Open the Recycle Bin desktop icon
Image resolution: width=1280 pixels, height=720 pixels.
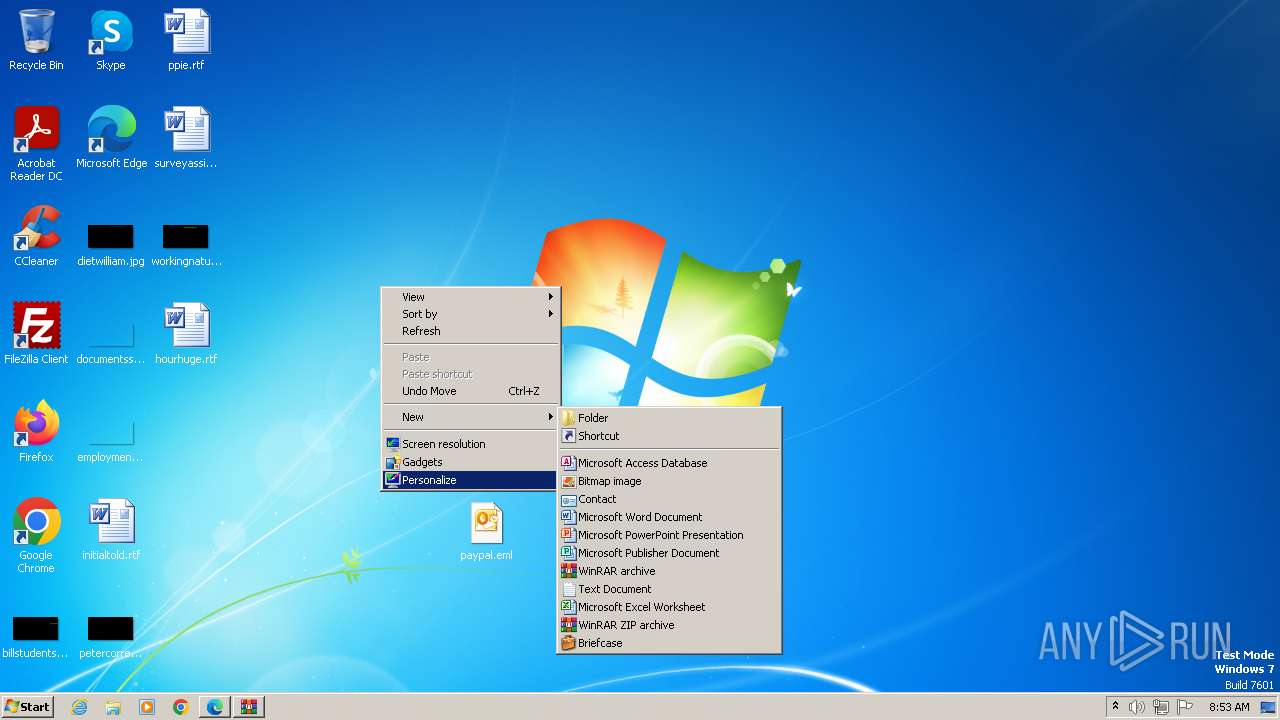pos(36,40)
